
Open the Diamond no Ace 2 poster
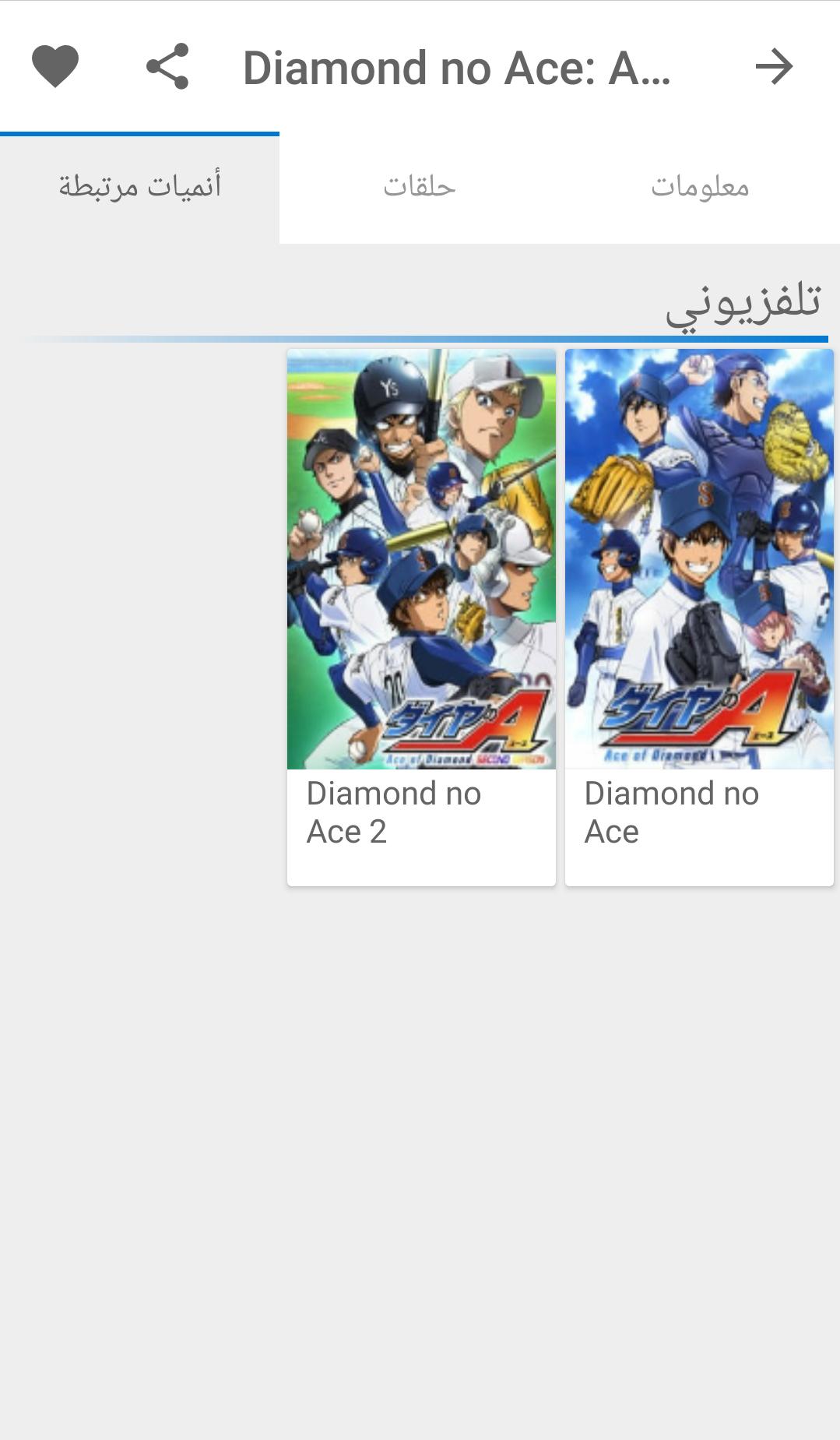pyautogui.click(x=421, y=559)
